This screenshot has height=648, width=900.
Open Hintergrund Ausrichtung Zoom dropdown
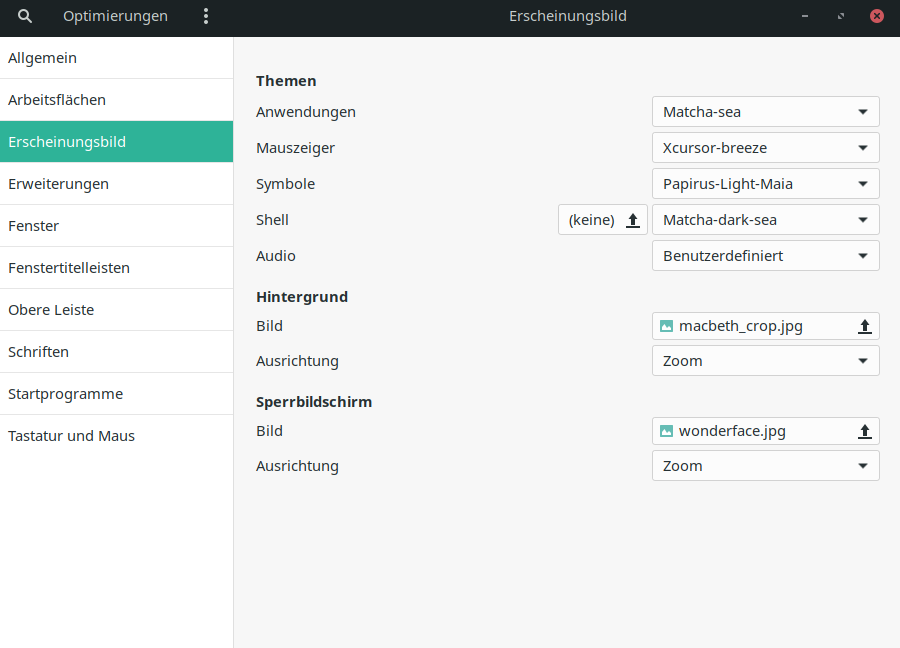pyautogui.click(x=765, y=361)
